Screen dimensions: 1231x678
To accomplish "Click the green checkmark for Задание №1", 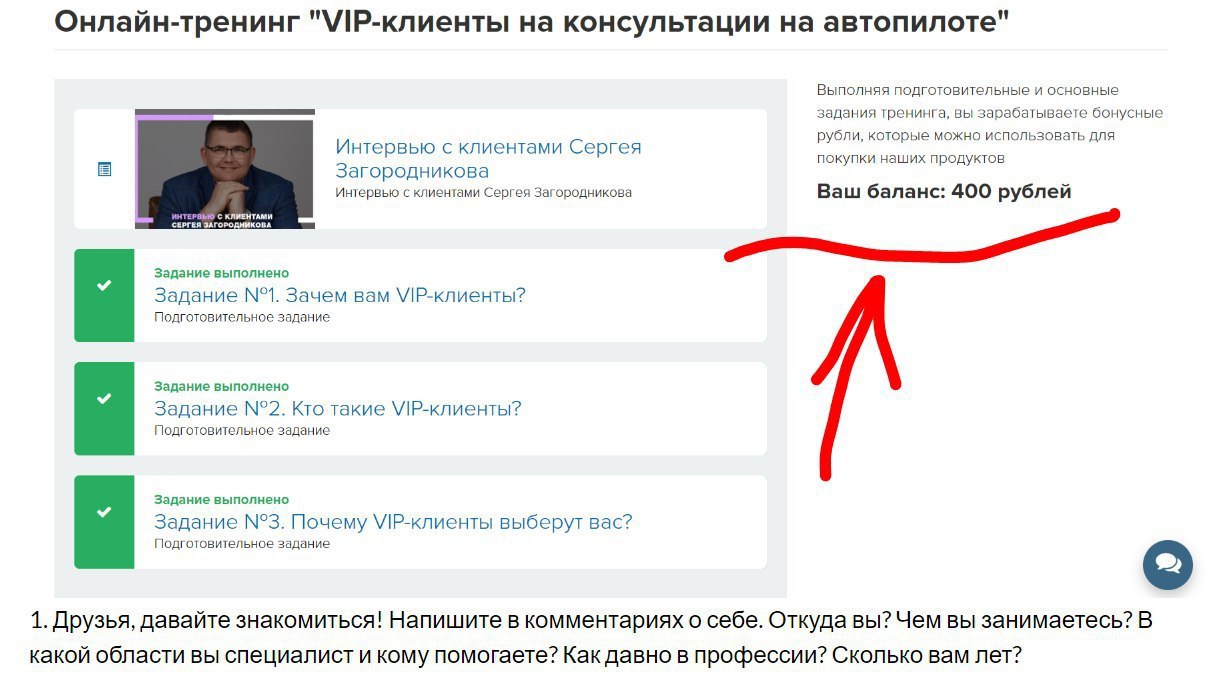I will click(104, 286).
